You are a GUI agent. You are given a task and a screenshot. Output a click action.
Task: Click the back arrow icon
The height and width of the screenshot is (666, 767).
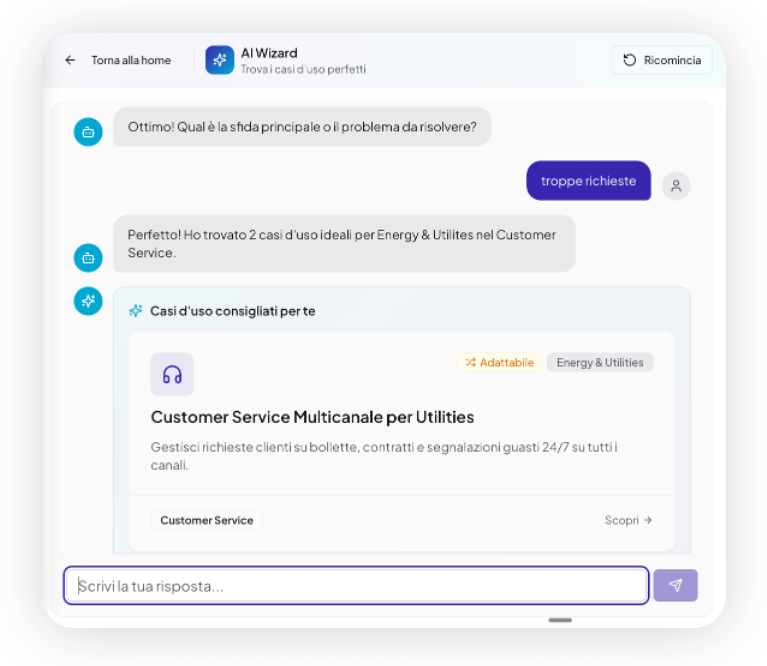70,60
